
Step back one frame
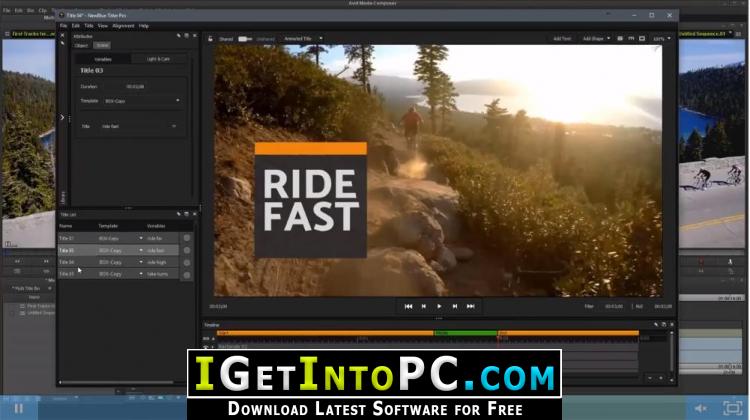(423, 306)
